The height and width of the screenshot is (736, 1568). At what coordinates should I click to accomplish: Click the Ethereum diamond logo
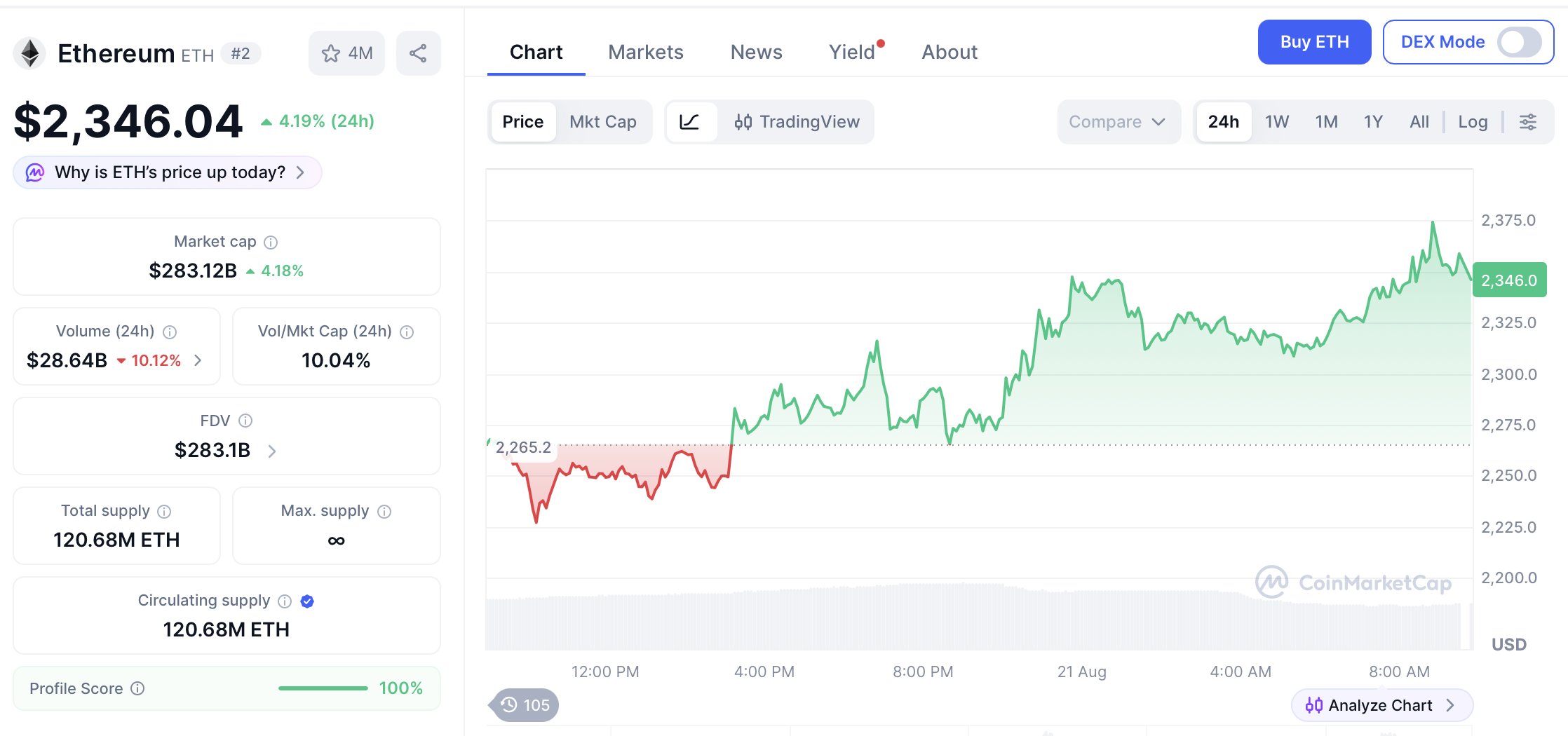pos(30,53)
